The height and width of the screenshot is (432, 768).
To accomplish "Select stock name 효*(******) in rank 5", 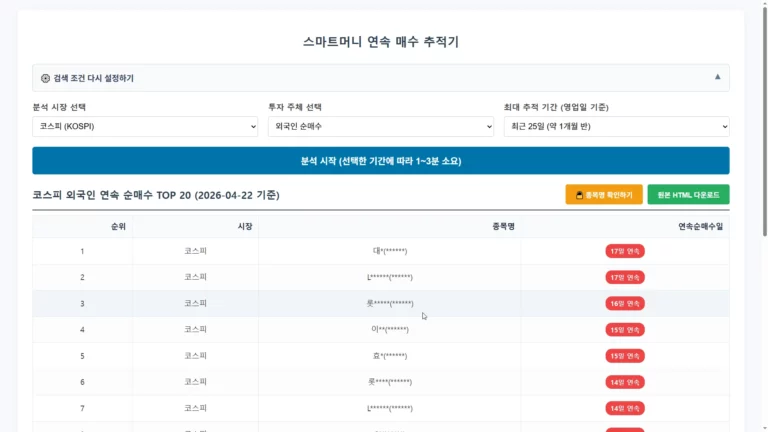I will [x=390, y=356].
